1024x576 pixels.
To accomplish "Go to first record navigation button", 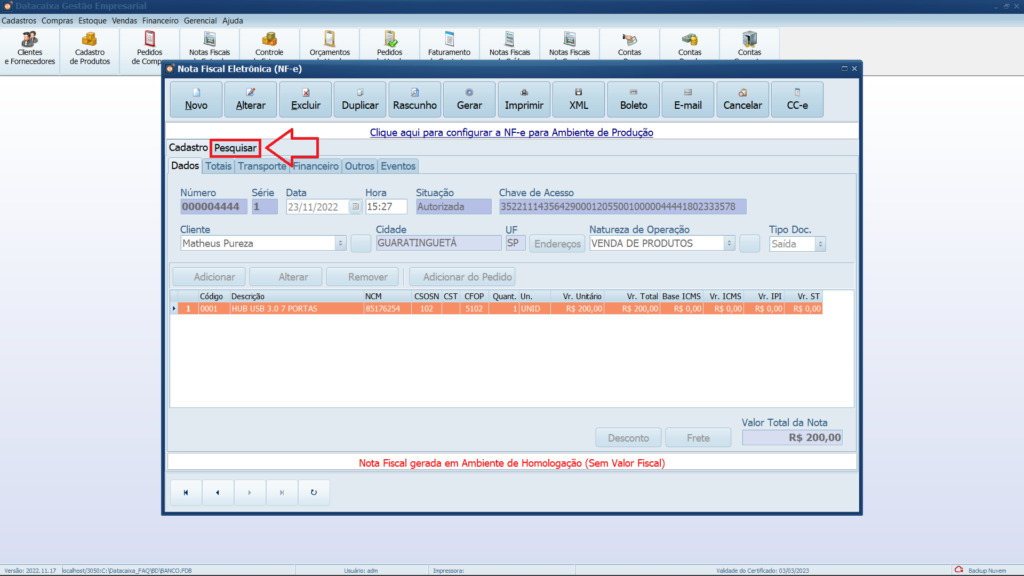I will point(186,492).
